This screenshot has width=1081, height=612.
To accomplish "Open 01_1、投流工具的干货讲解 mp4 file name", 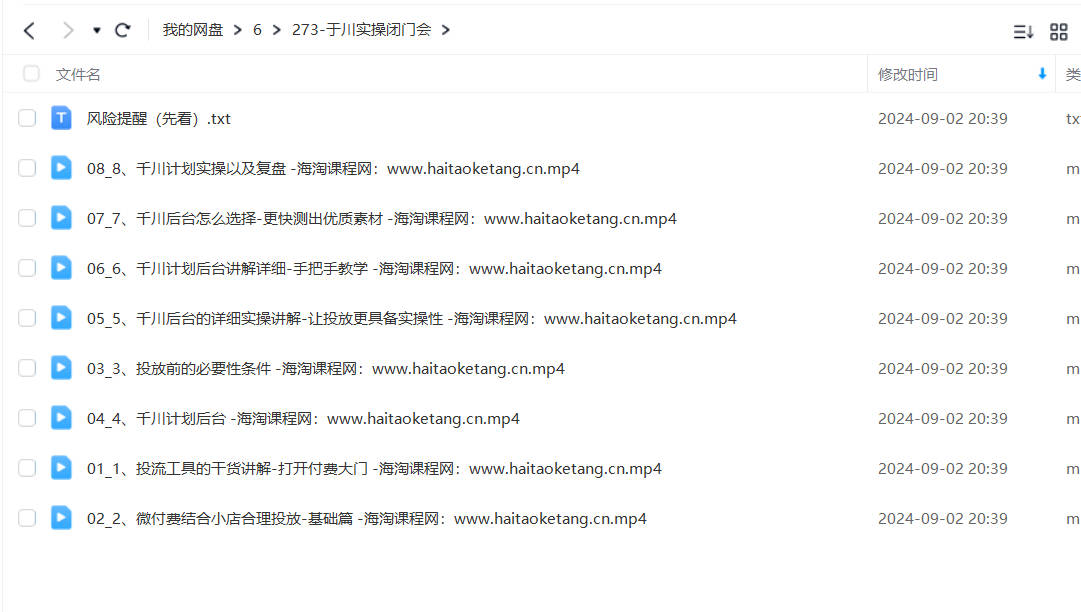I will click(x=374, y=469).
